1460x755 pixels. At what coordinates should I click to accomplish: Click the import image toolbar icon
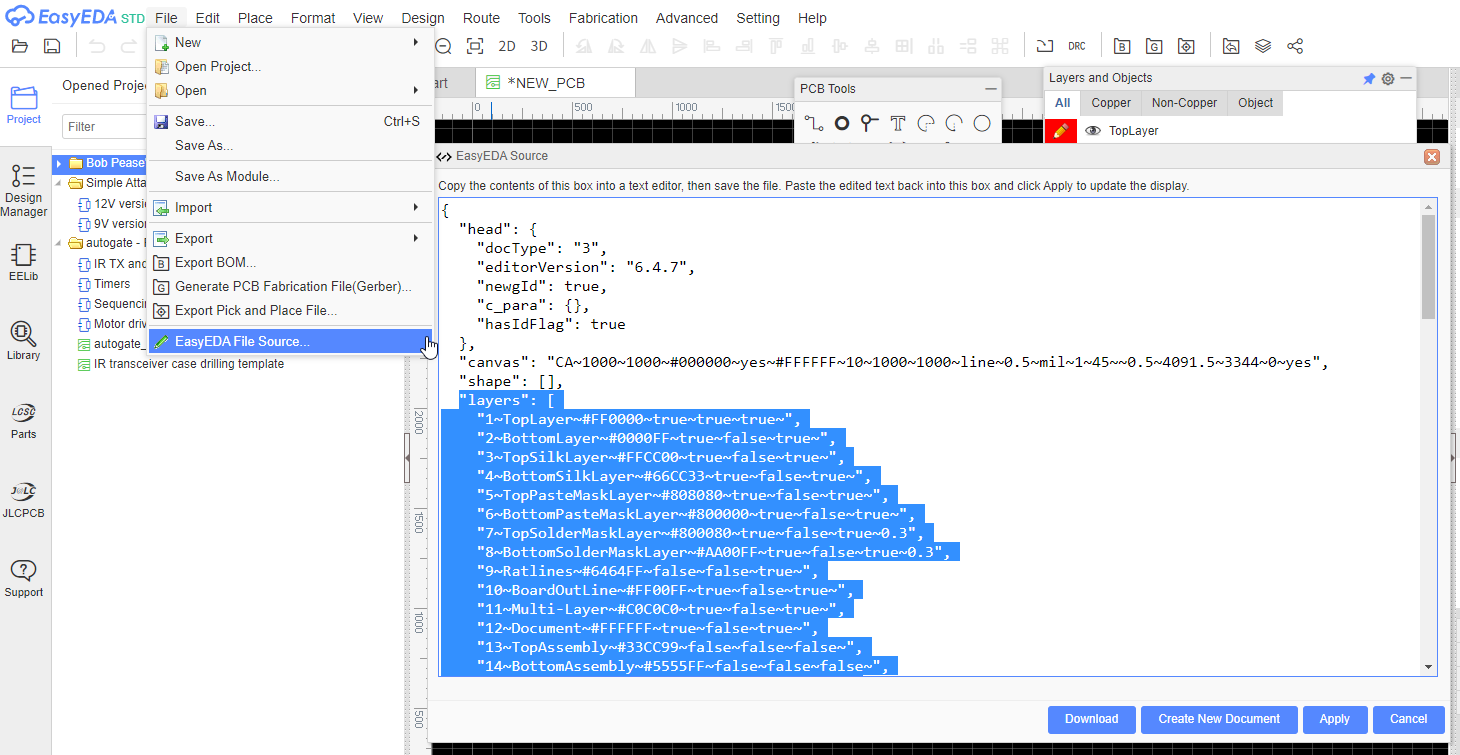click(1231, 46)
